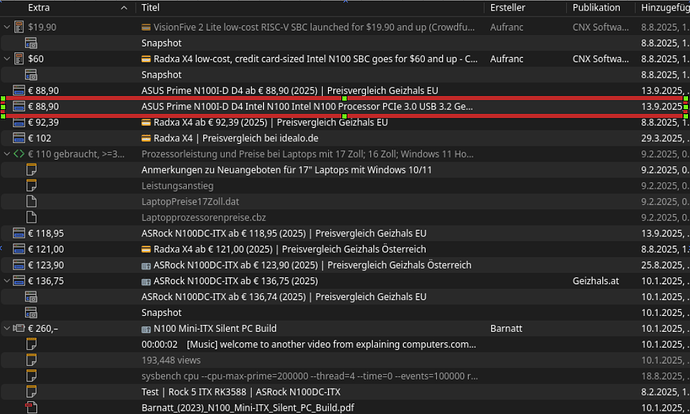Collapse the € 136,75 ASRock item
Screen dimensions: 690x414
(x=8, y=281)
